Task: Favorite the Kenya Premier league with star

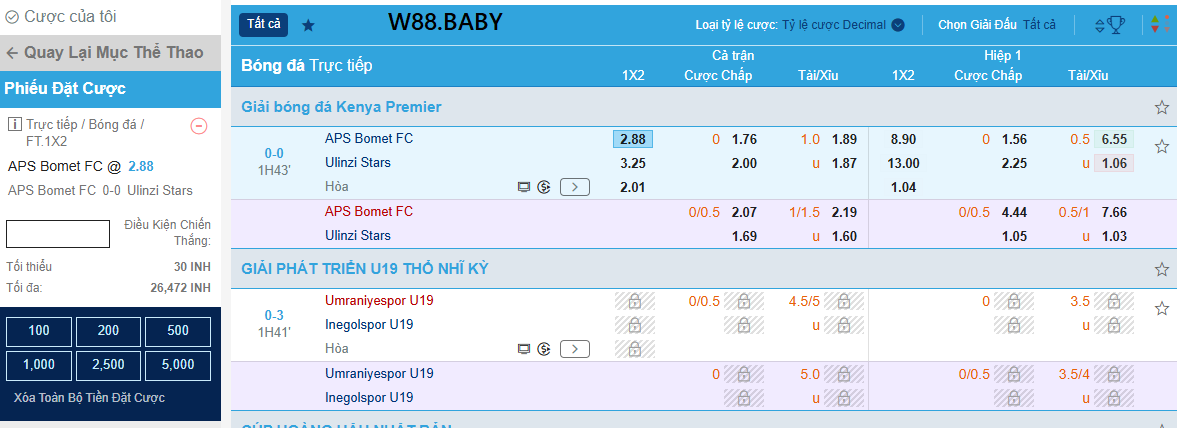Action: coord(1161,107)
